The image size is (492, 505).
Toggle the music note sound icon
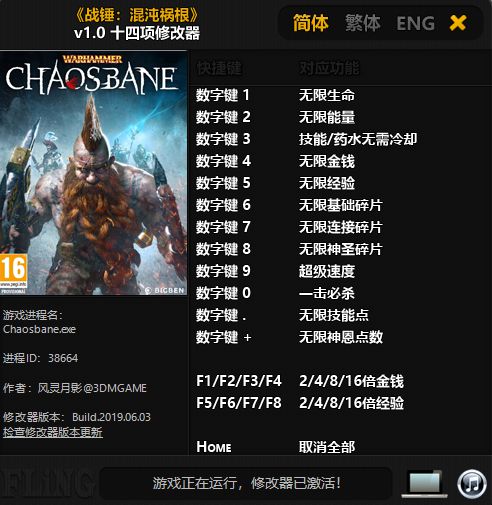click(472, 483)
